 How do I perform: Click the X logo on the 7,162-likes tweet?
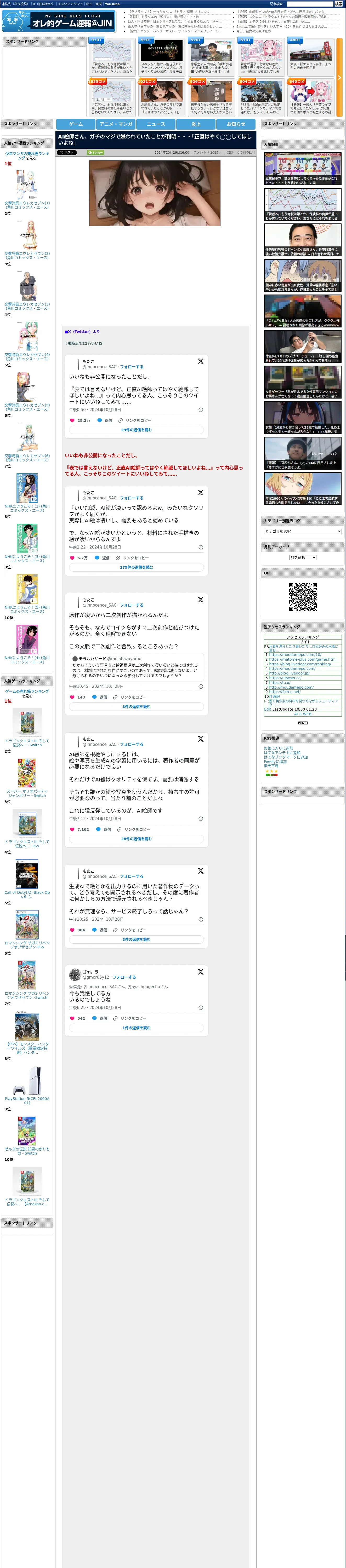(200, 739)
